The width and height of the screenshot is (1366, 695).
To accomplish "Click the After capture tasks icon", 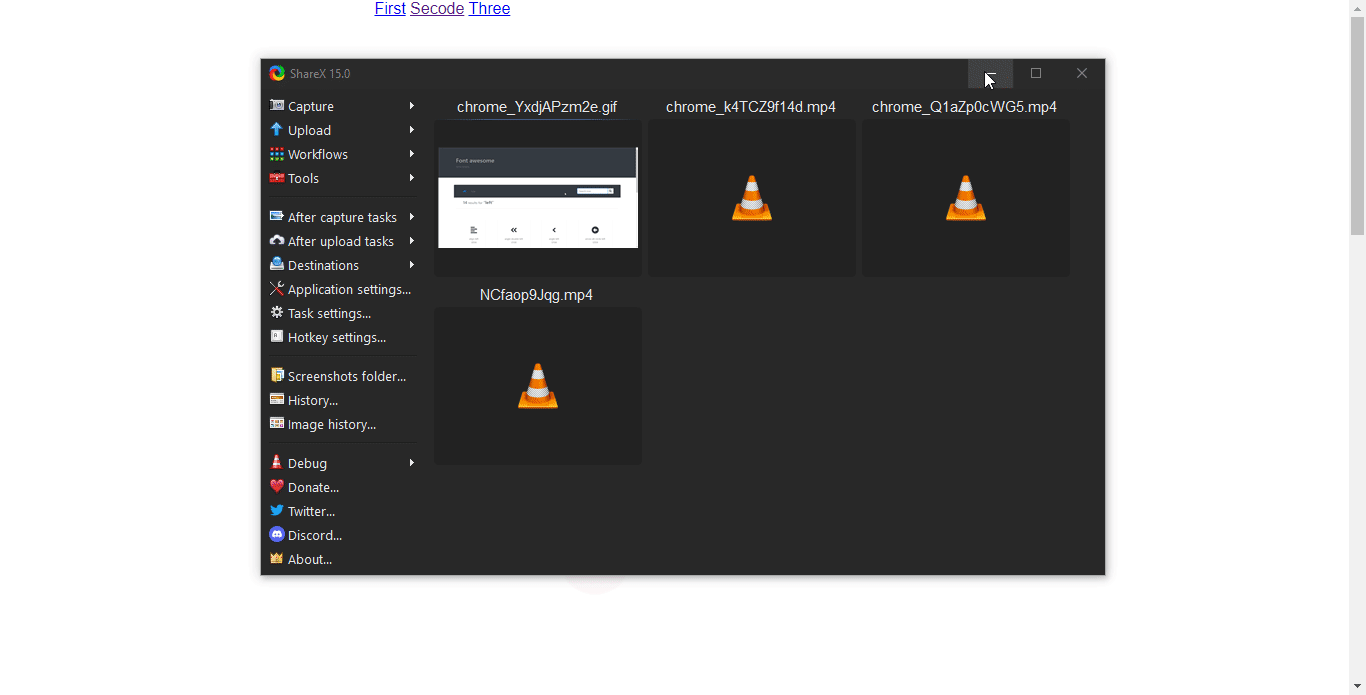I will (x=277, y=217).
